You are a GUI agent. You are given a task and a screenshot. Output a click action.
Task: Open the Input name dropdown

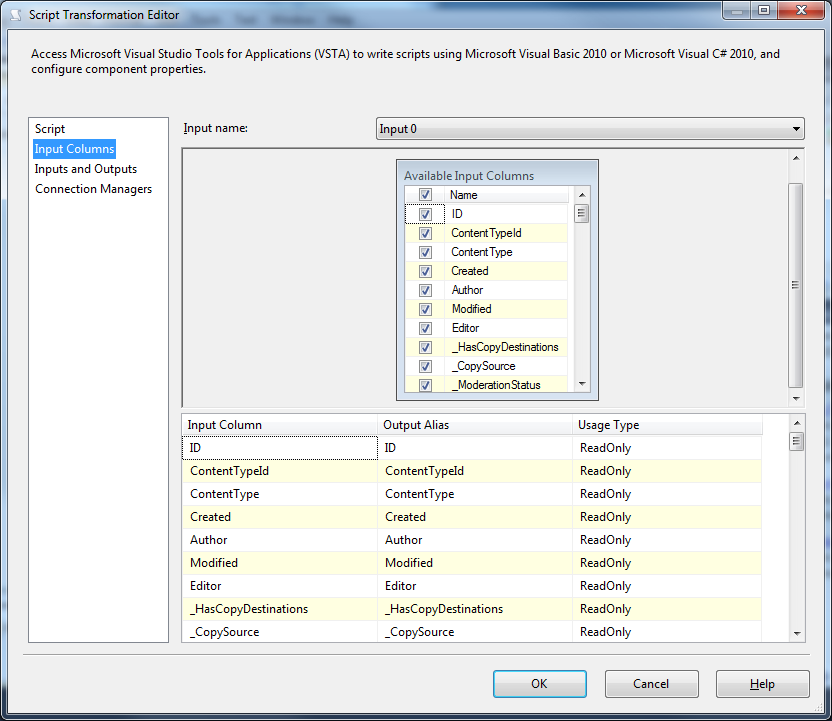(796, 129)
